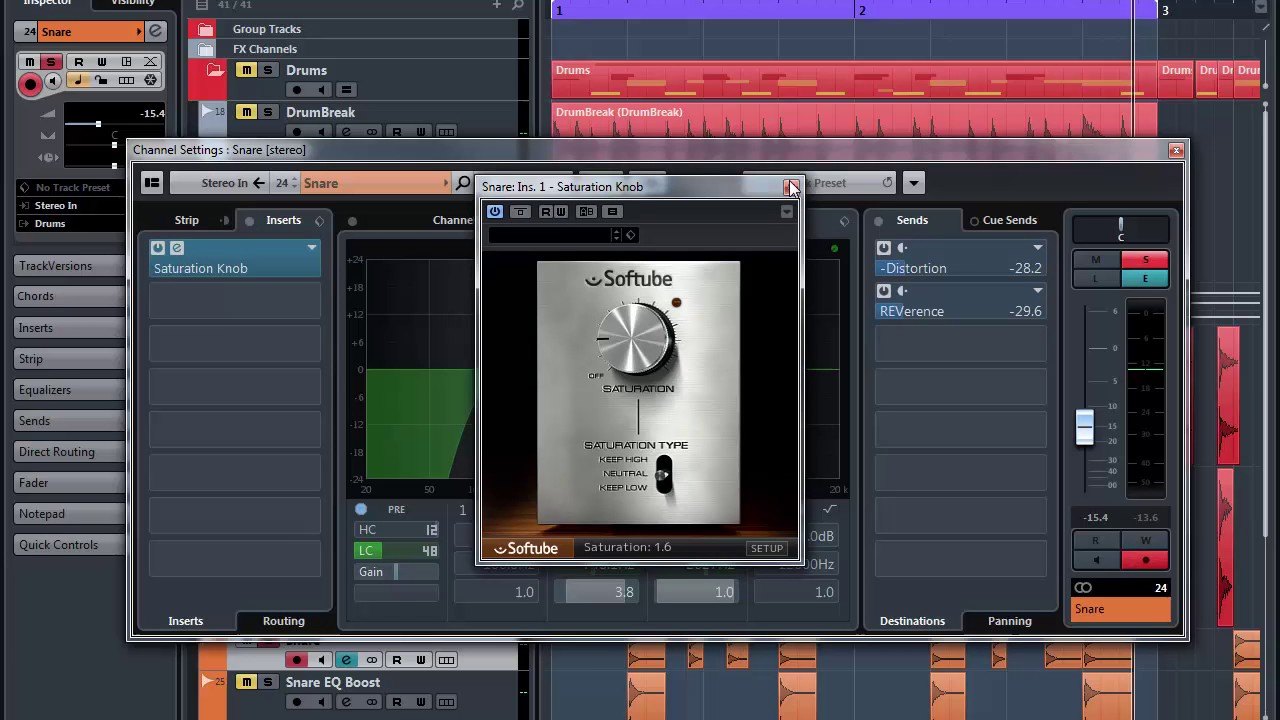Click the Distortion send level -28.2
This screenshot has width=1280, height=720.
click(1025, 268)
